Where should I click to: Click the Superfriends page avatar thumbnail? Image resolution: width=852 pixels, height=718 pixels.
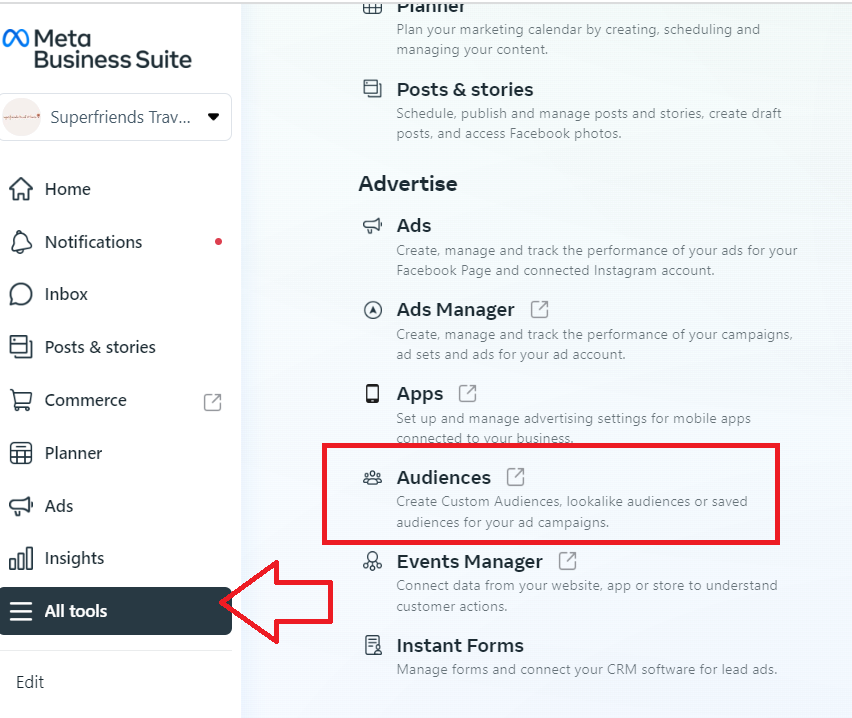[x=22, y=117]
